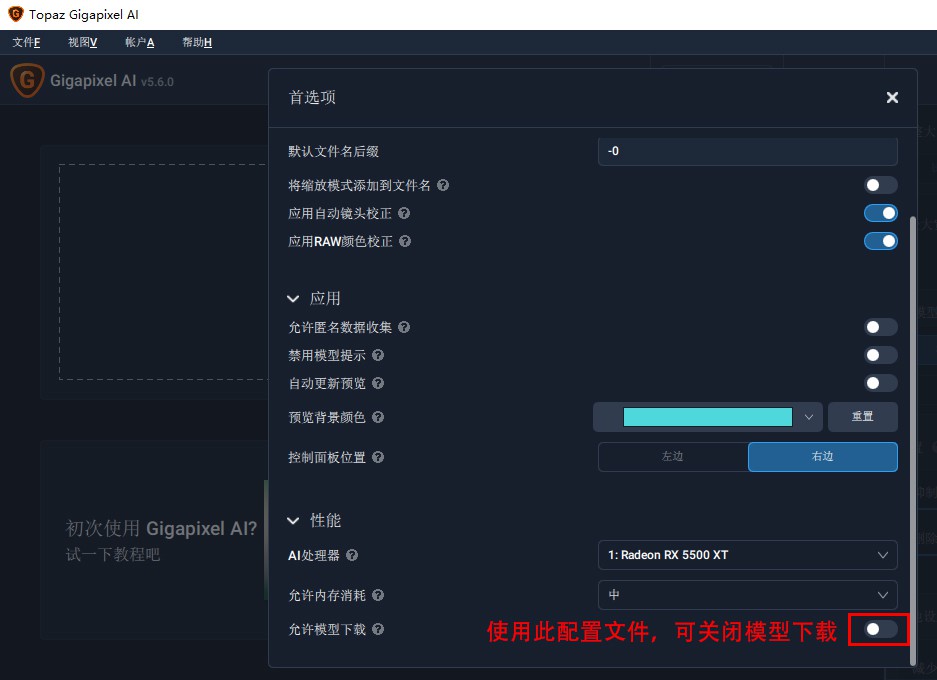Disable 应用RAW颜色校正 switch
The height and width of the screenshot is (680, 937).
click(x=880, y=241)
